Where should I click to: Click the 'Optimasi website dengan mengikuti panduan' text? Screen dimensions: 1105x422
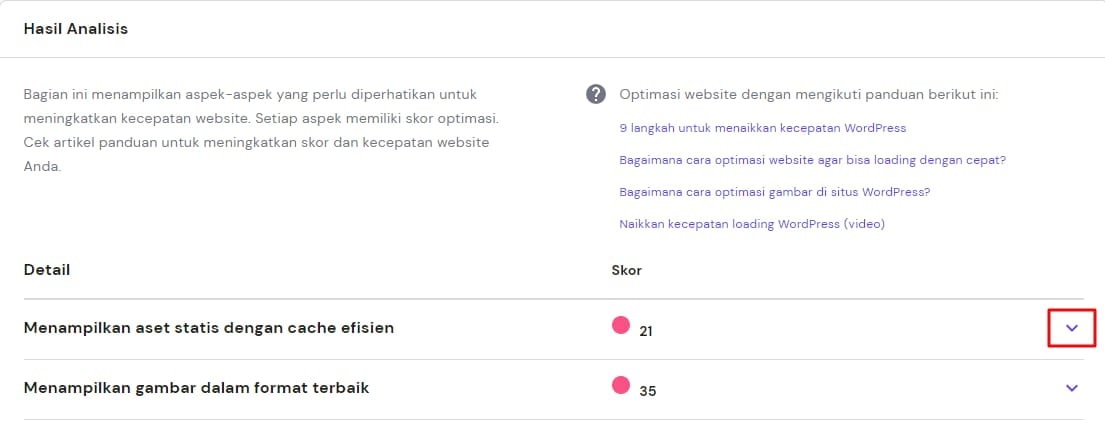[x=809, y=95]
